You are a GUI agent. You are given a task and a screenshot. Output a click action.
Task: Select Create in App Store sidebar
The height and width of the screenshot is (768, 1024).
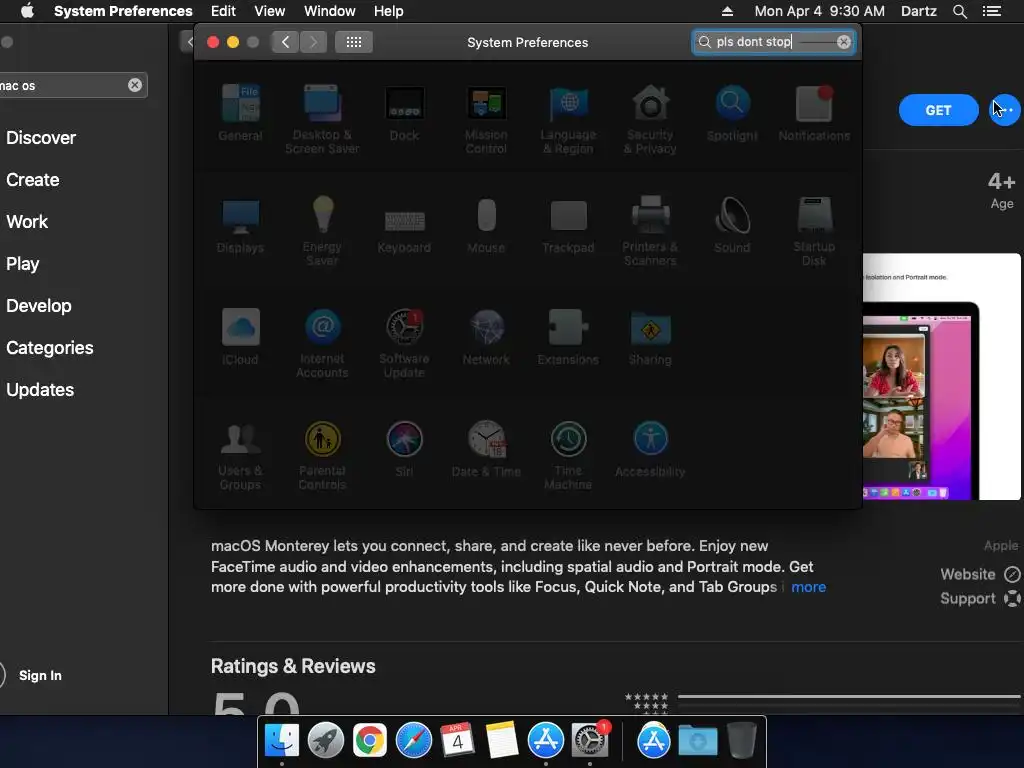pyautogui.click(x=33, y=180)
